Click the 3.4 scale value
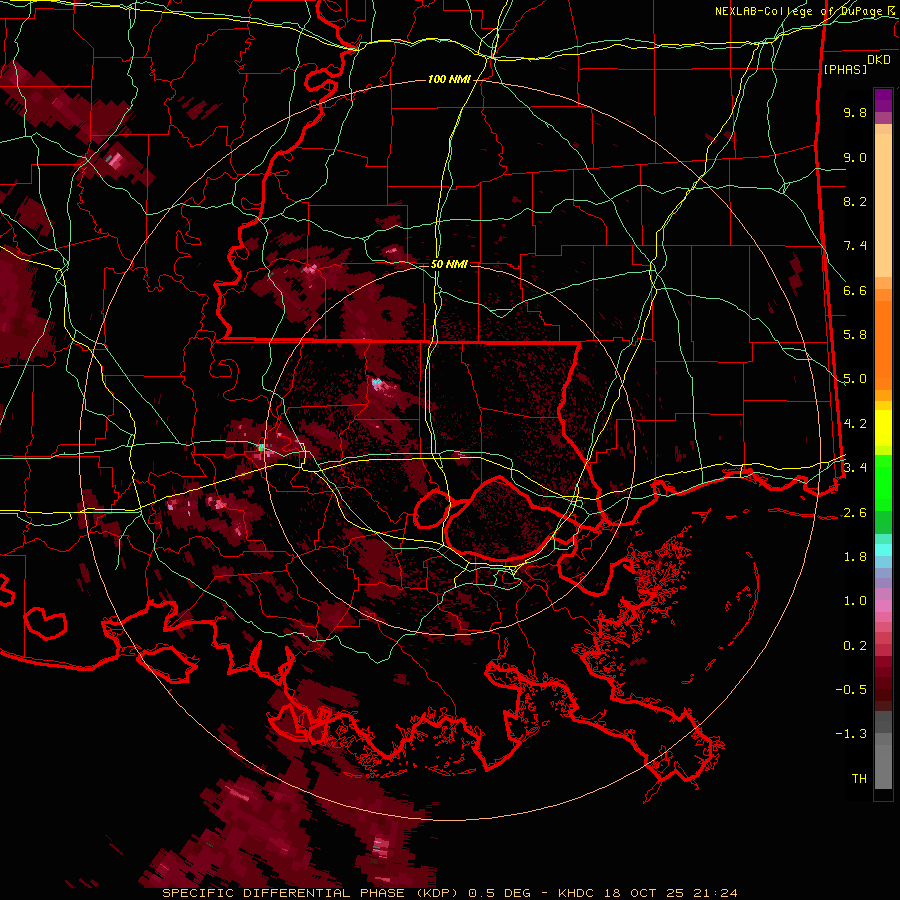 [855, 468]
